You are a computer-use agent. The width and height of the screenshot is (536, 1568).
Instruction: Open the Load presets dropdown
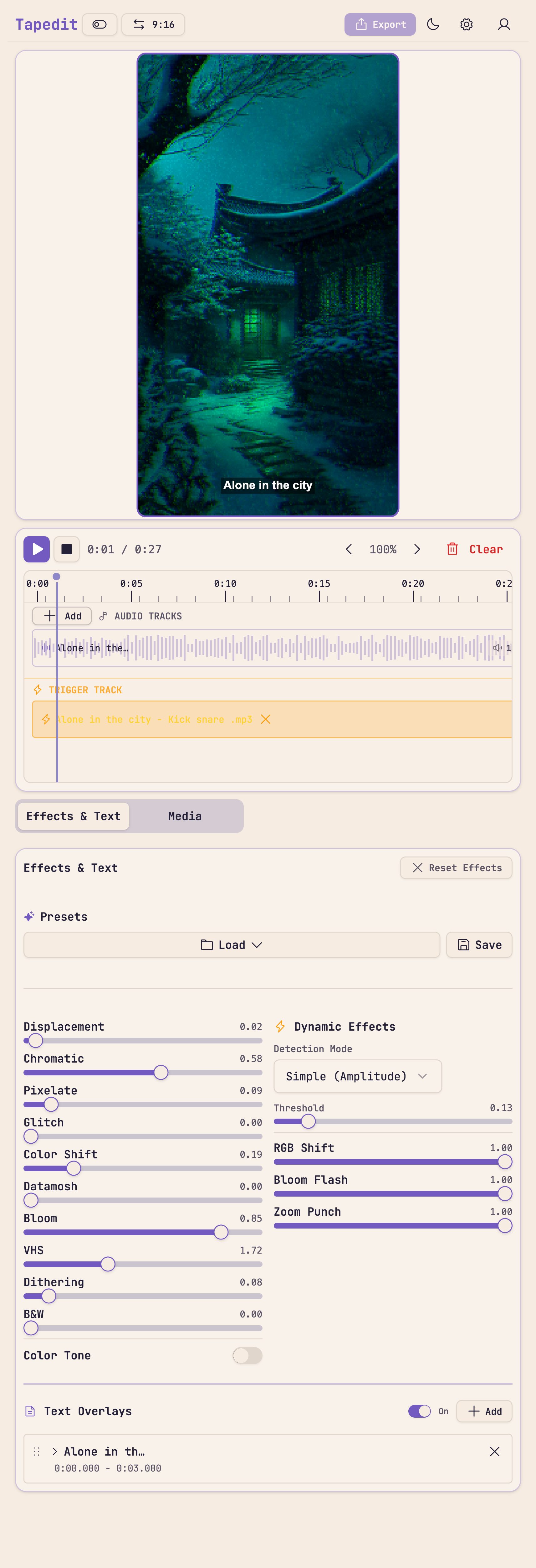coord(231,945)
